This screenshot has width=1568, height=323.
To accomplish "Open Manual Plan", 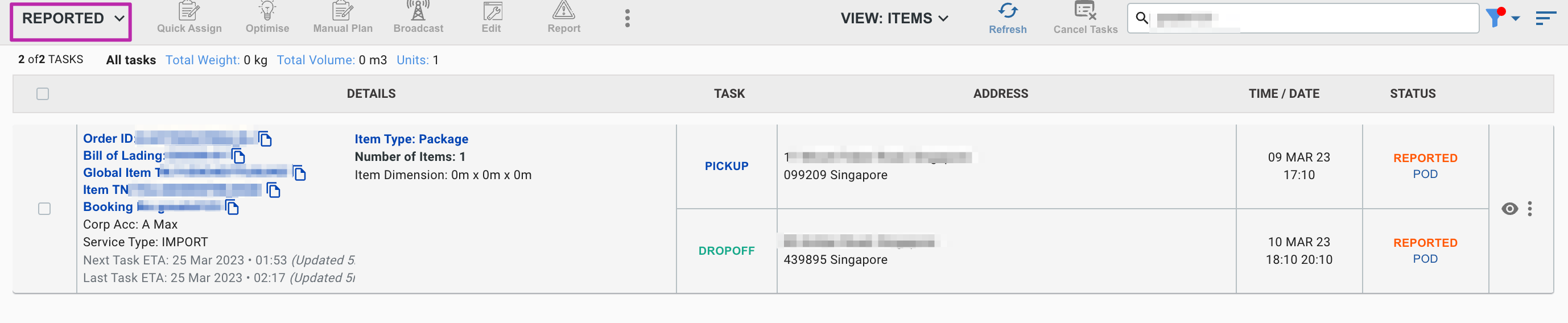I will point(343,18).
